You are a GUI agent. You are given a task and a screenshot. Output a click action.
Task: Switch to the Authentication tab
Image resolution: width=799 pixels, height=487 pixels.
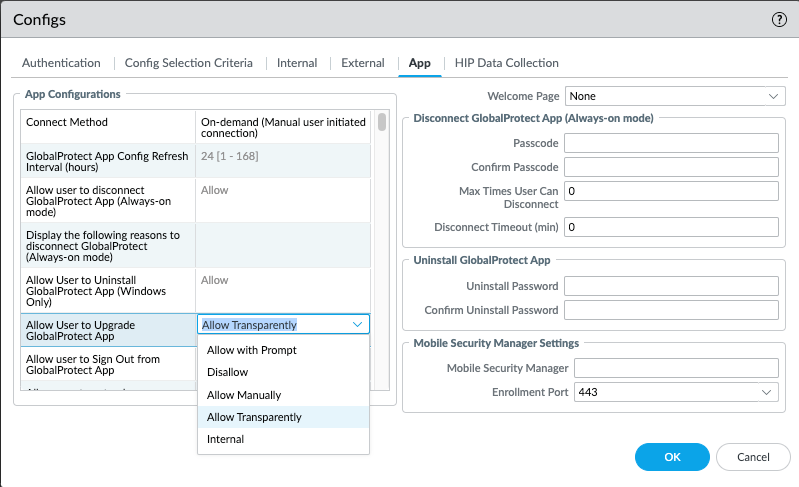pos(61,63)
